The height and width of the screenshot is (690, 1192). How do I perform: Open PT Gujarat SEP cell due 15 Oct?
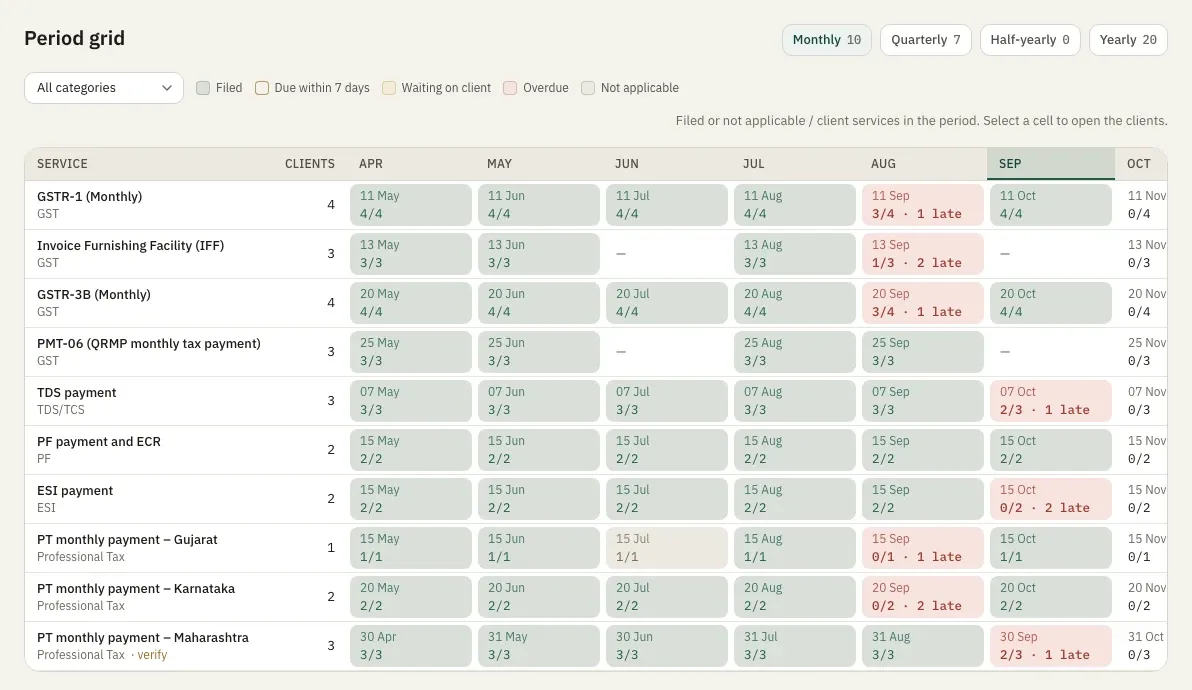[1051, 548]
